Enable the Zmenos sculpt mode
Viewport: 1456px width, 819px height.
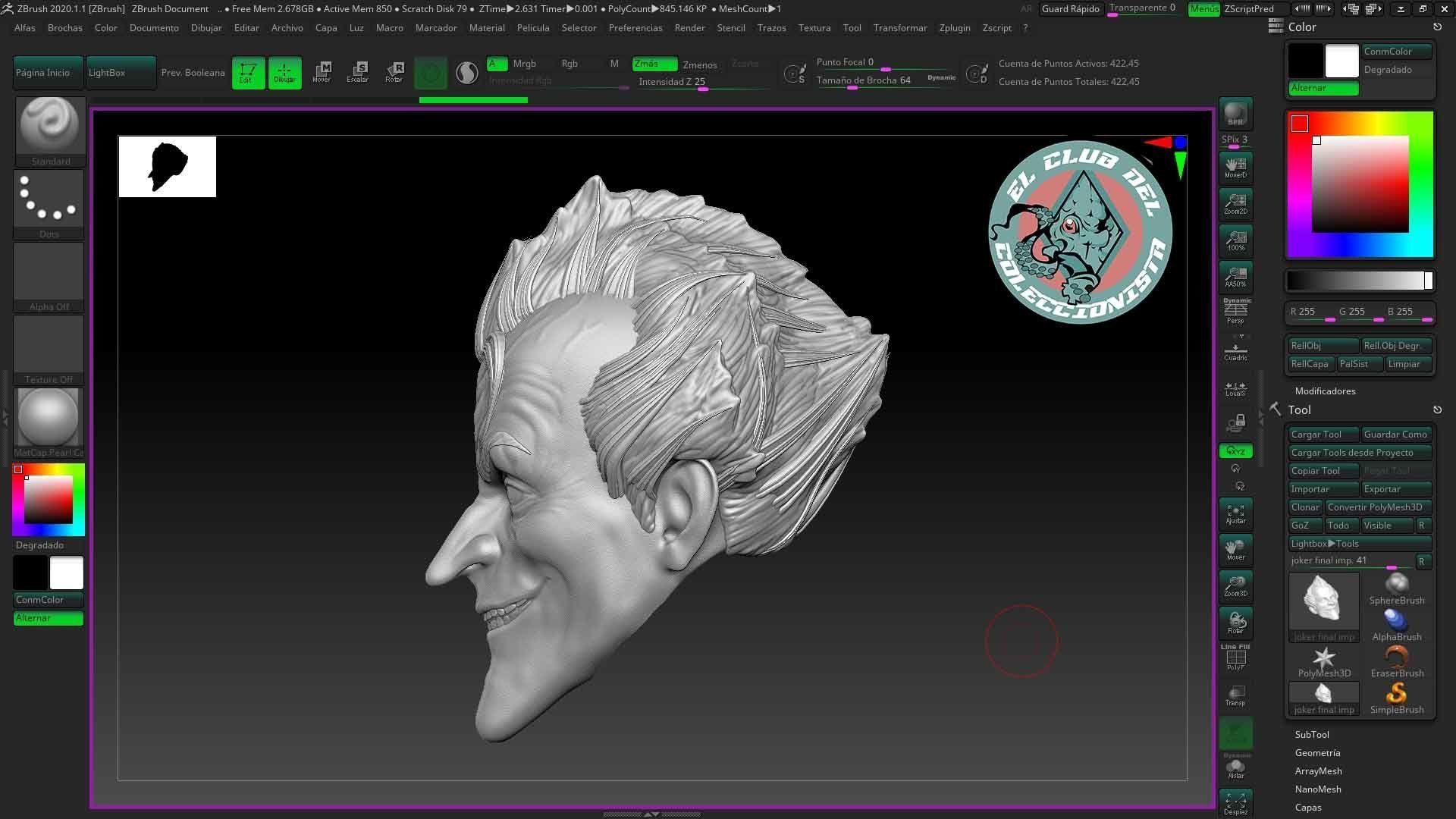(699, 64)
